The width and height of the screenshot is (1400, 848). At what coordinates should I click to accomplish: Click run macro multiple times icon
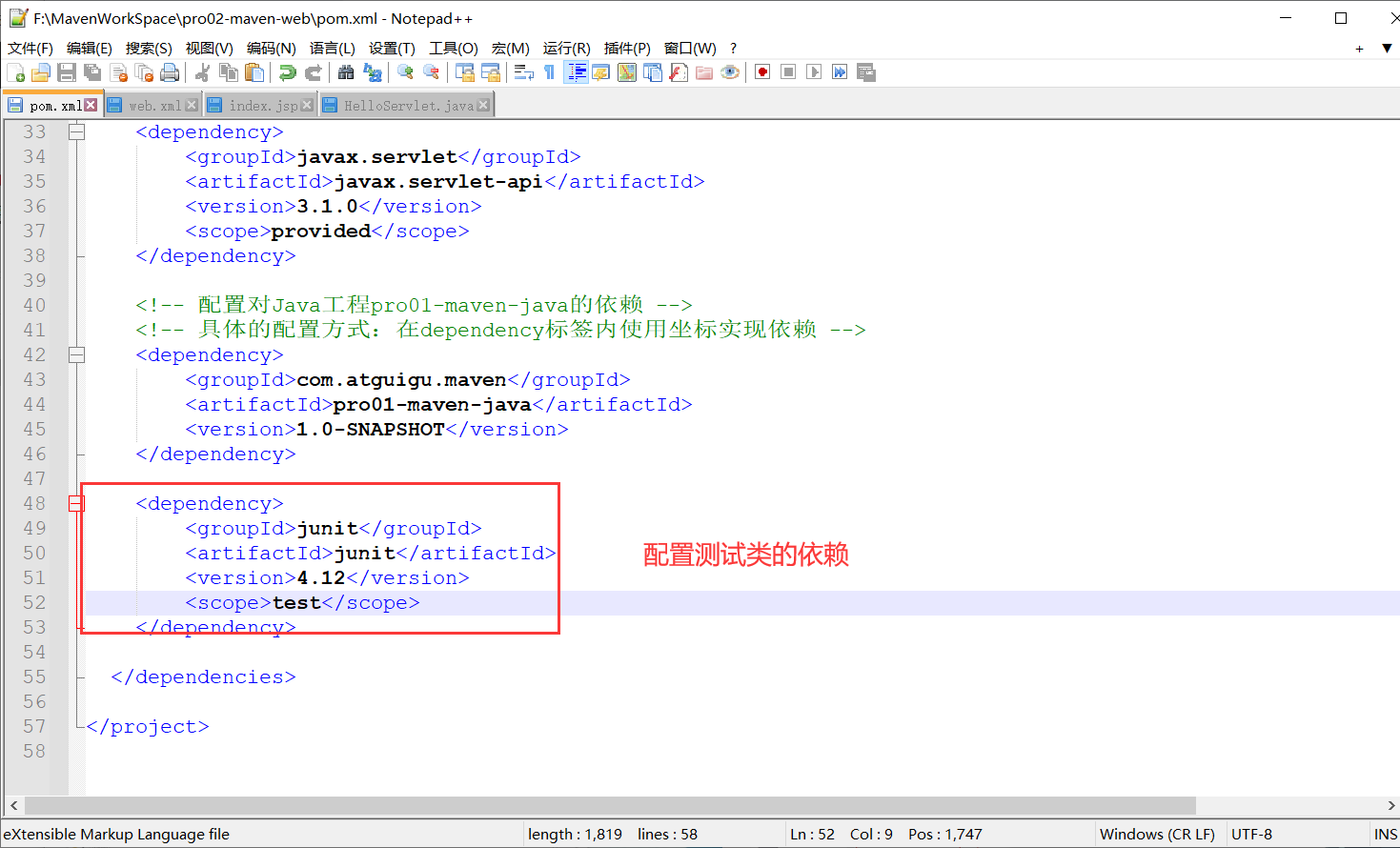[x=840, y=72]
